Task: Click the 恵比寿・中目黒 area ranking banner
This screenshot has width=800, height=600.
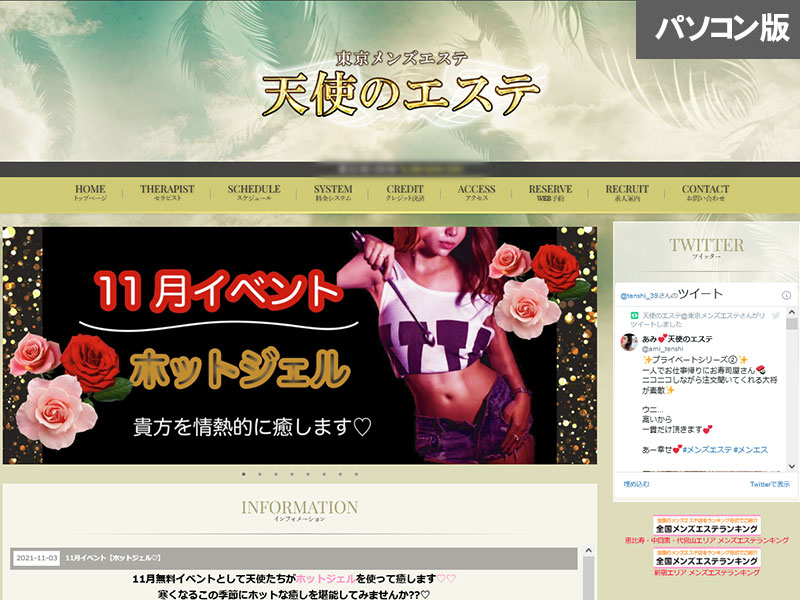Action: pos(706,532)
